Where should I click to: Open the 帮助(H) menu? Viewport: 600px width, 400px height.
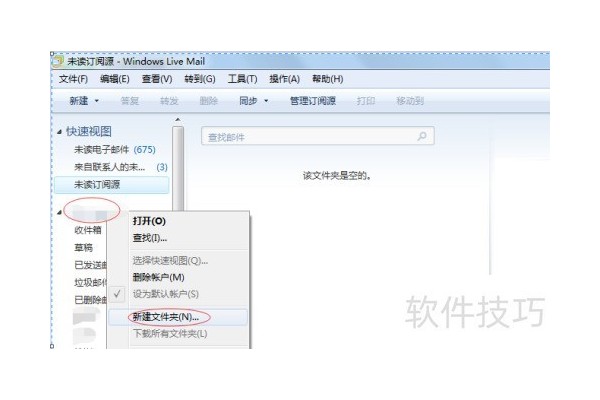[328, 79]
